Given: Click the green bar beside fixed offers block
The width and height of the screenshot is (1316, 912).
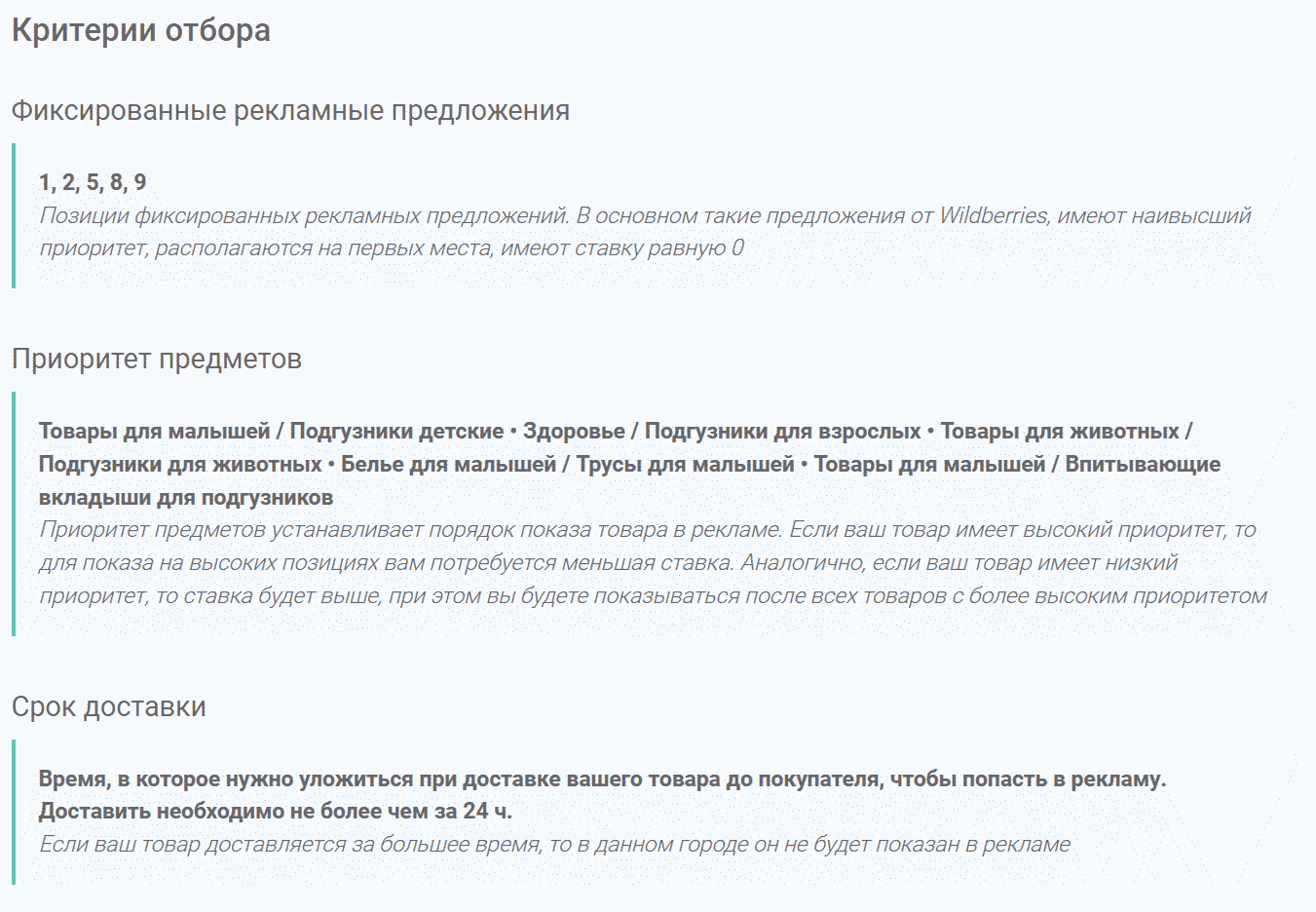Looking at the screenshot, I should click(14, 215).
